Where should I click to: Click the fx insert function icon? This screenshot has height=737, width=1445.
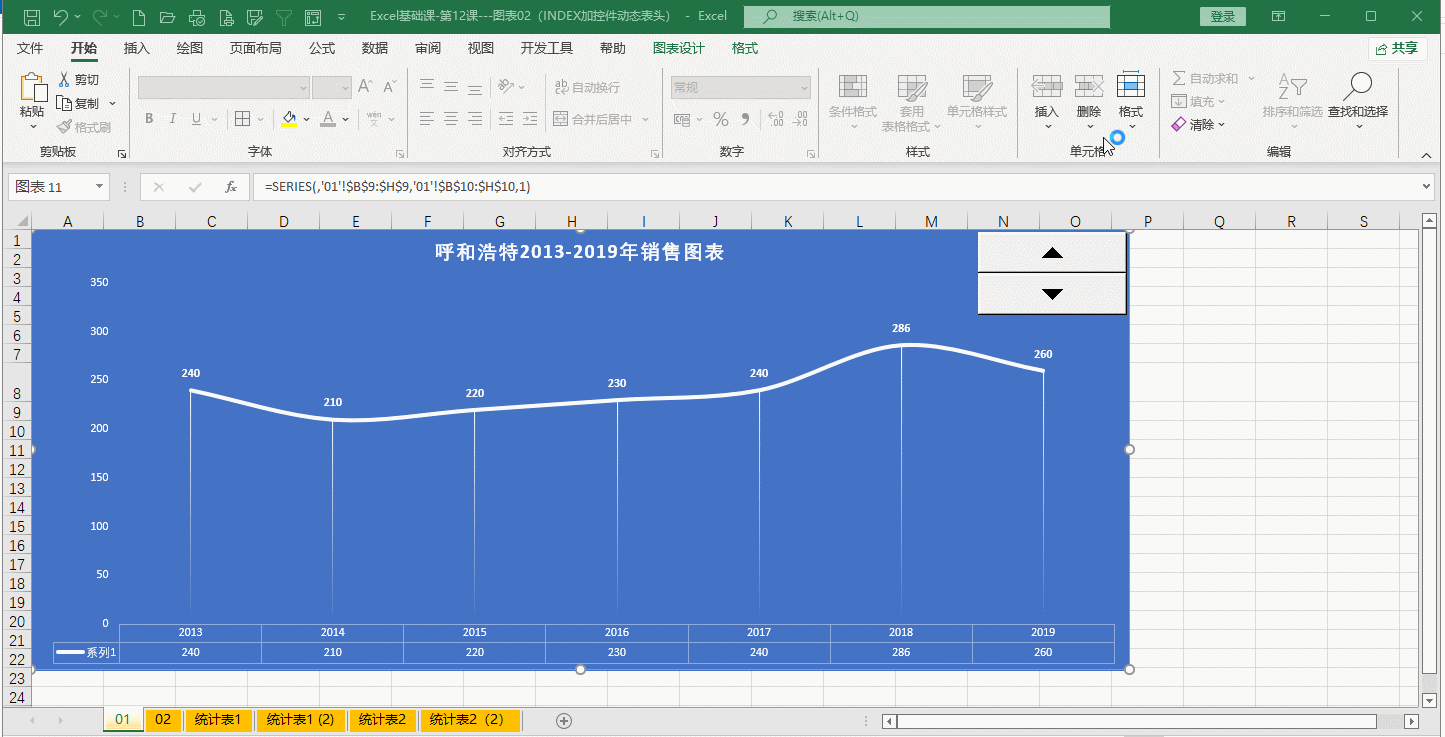[x=231, y=187]
